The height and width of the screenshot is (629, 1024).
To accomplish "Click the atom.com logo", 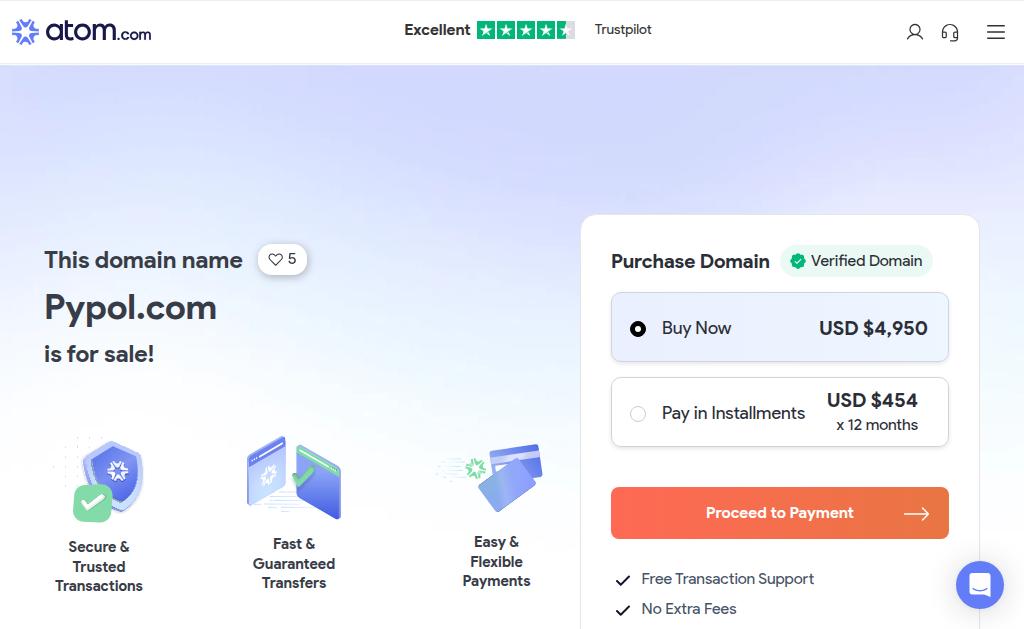I will [x=82, y=32].
